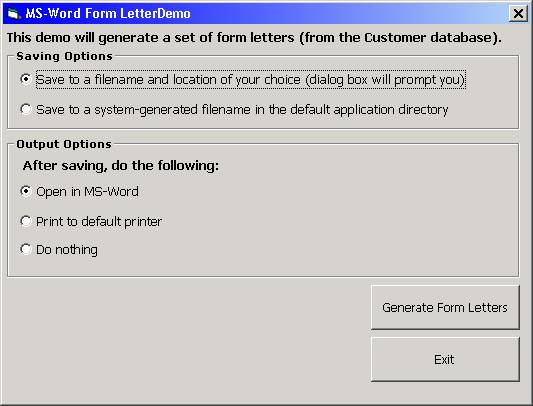Click the Generate Form Letters button
533x406 pixels.
coord(445,307)
